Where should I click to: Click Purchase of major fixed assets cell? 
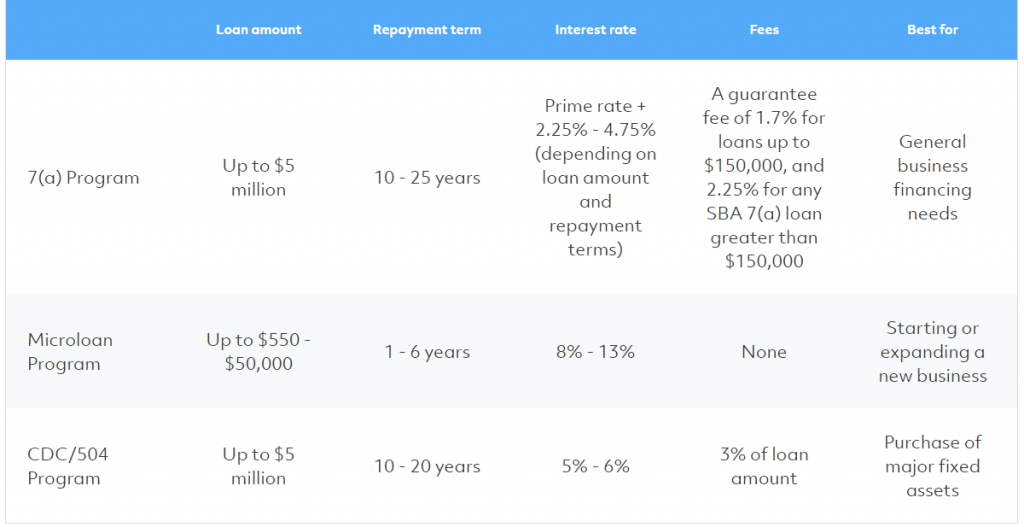pos(933,466)
